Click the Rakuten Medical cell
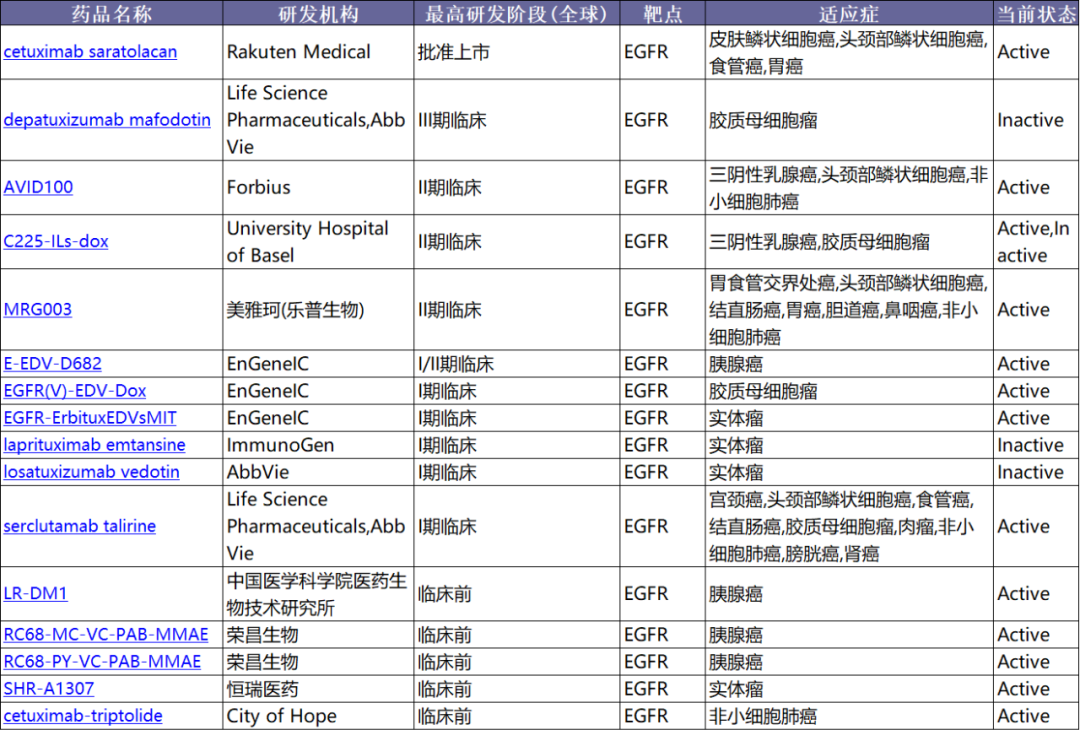Viewport: 1080px width, 730px height. pos(318,52)
